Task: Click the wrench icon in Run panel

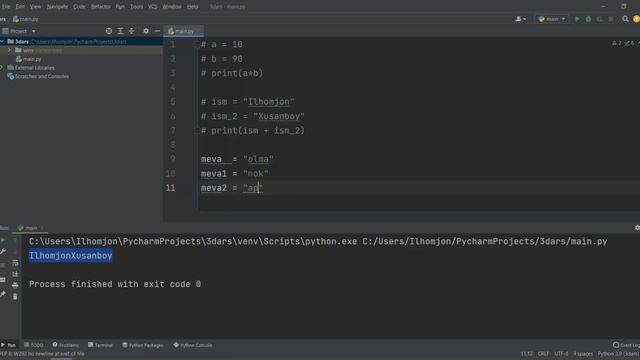Action: click(x=3, y=252)
